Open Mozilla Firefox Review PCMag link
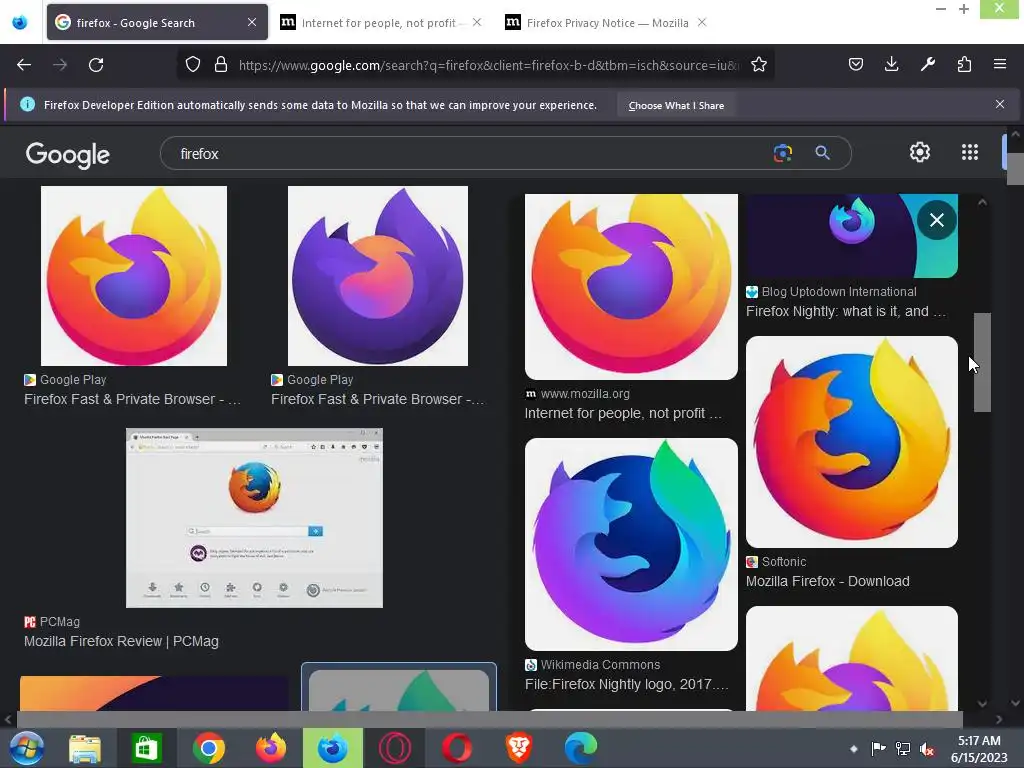This screenshot has width=1024, height=768. pyautogui.click(x=121, y=641)
